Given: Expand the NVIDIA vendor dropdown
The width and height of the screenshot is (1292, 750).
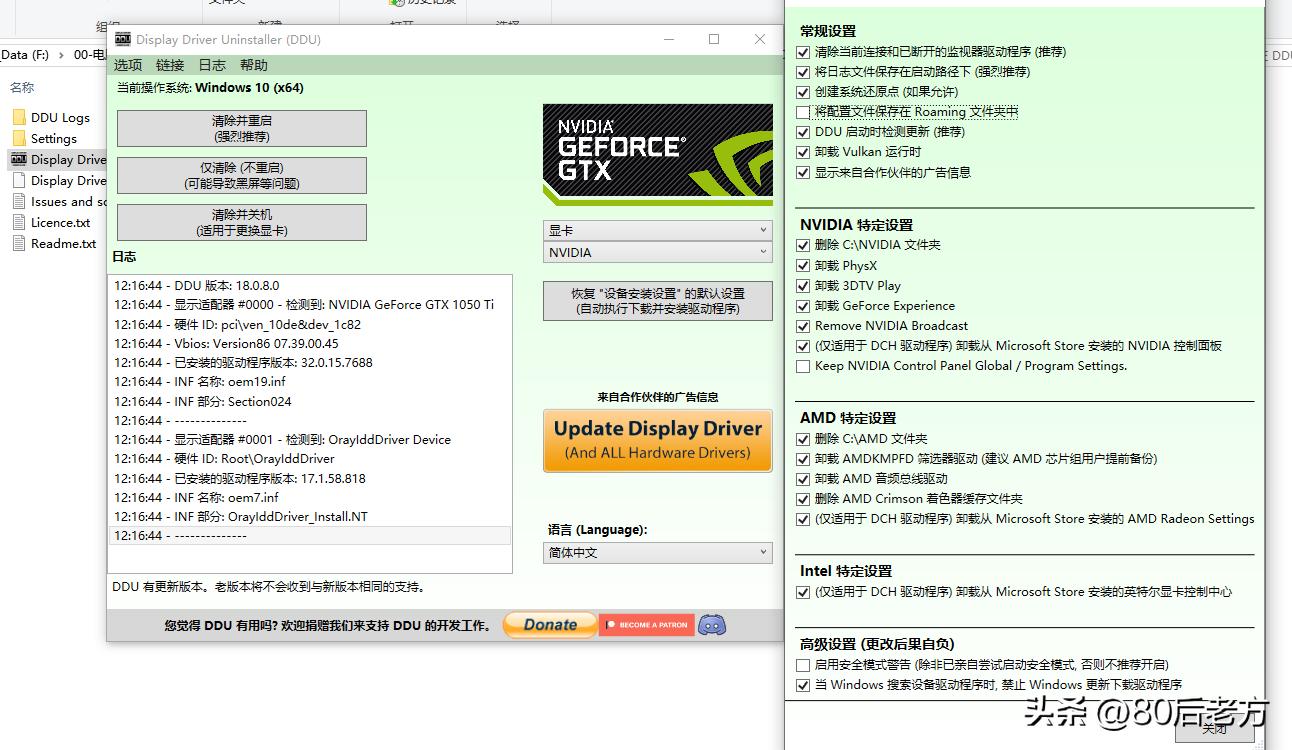Looking at the screenshot, I should (657, 253).
